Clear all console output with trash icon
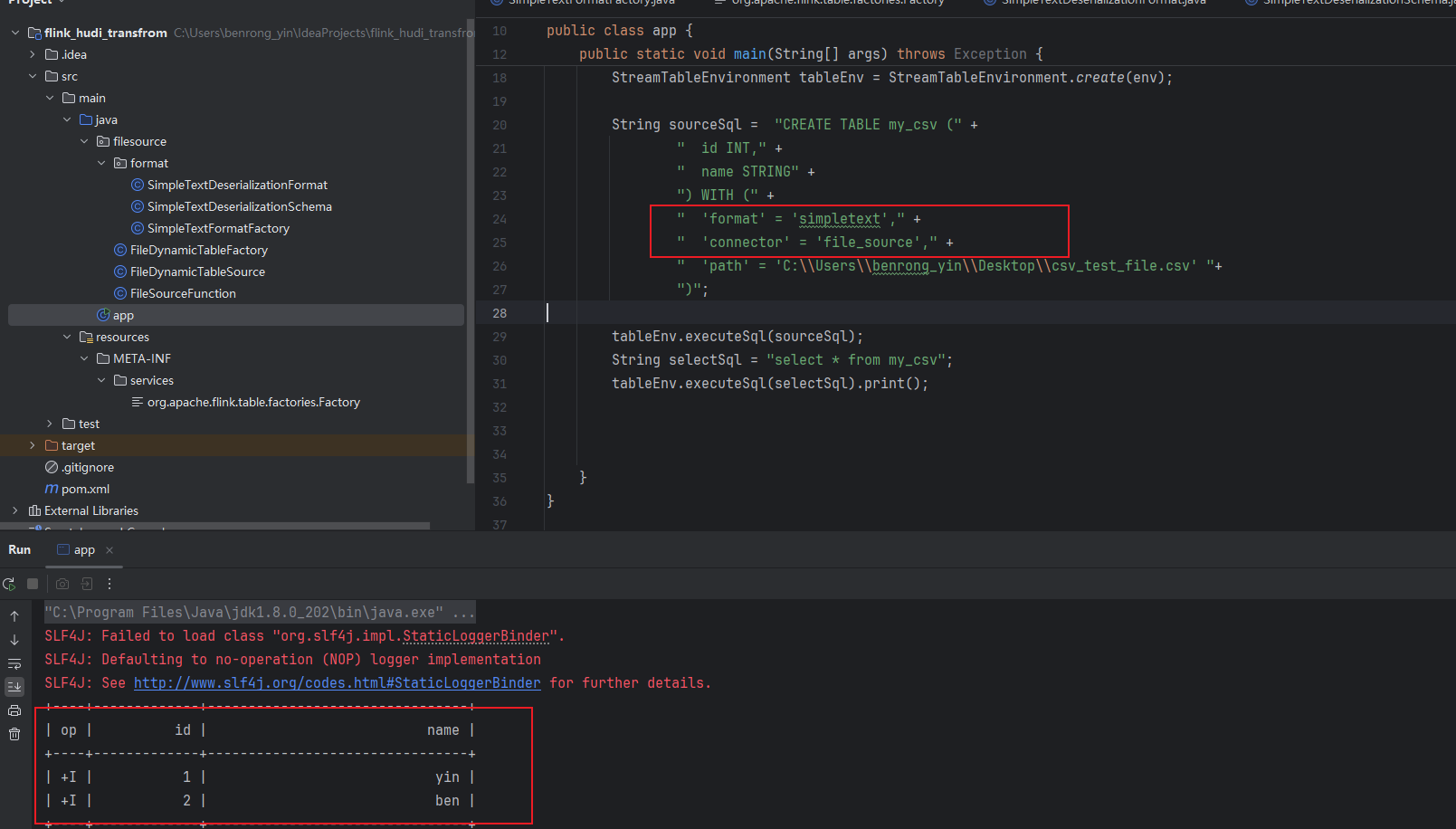 (x=14, y=734)
